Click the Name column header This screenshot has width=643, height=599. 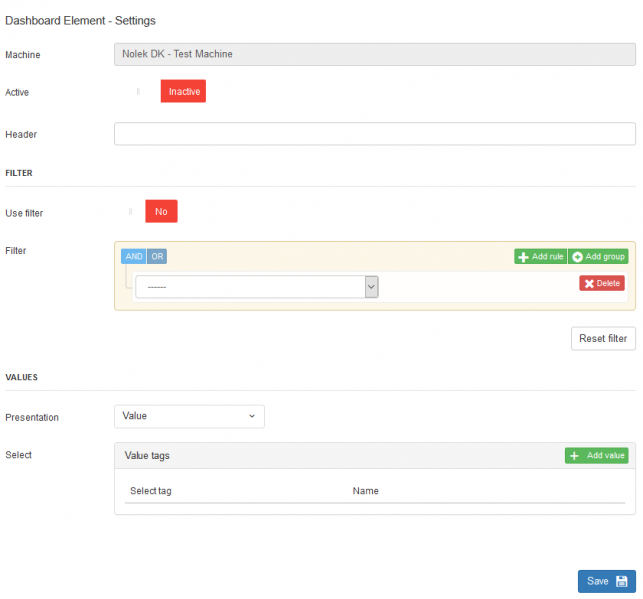tap(365, 491)
